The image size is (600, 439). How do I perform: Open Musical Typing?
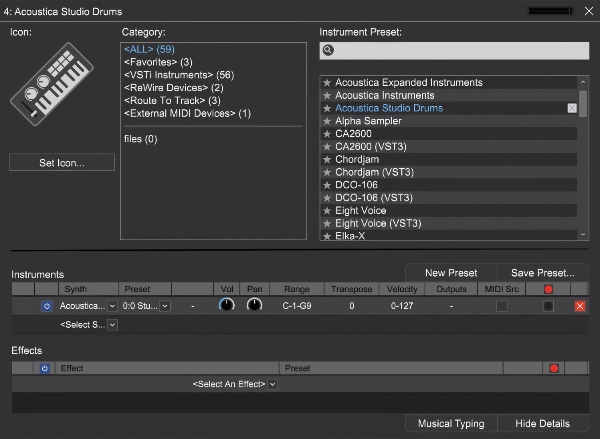(x=451, y=423)
